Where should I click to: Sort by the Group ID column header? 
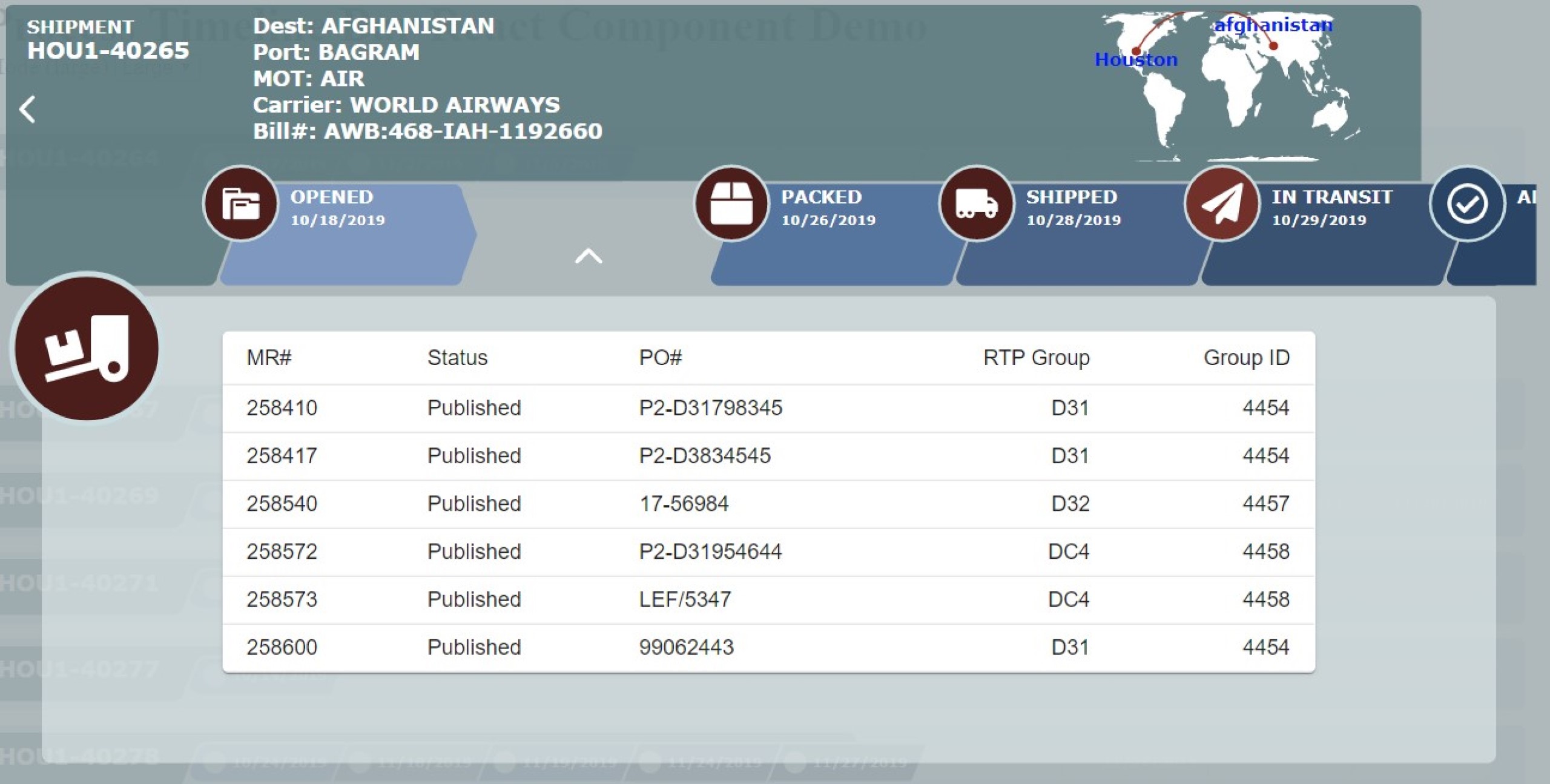point(1246,358)
